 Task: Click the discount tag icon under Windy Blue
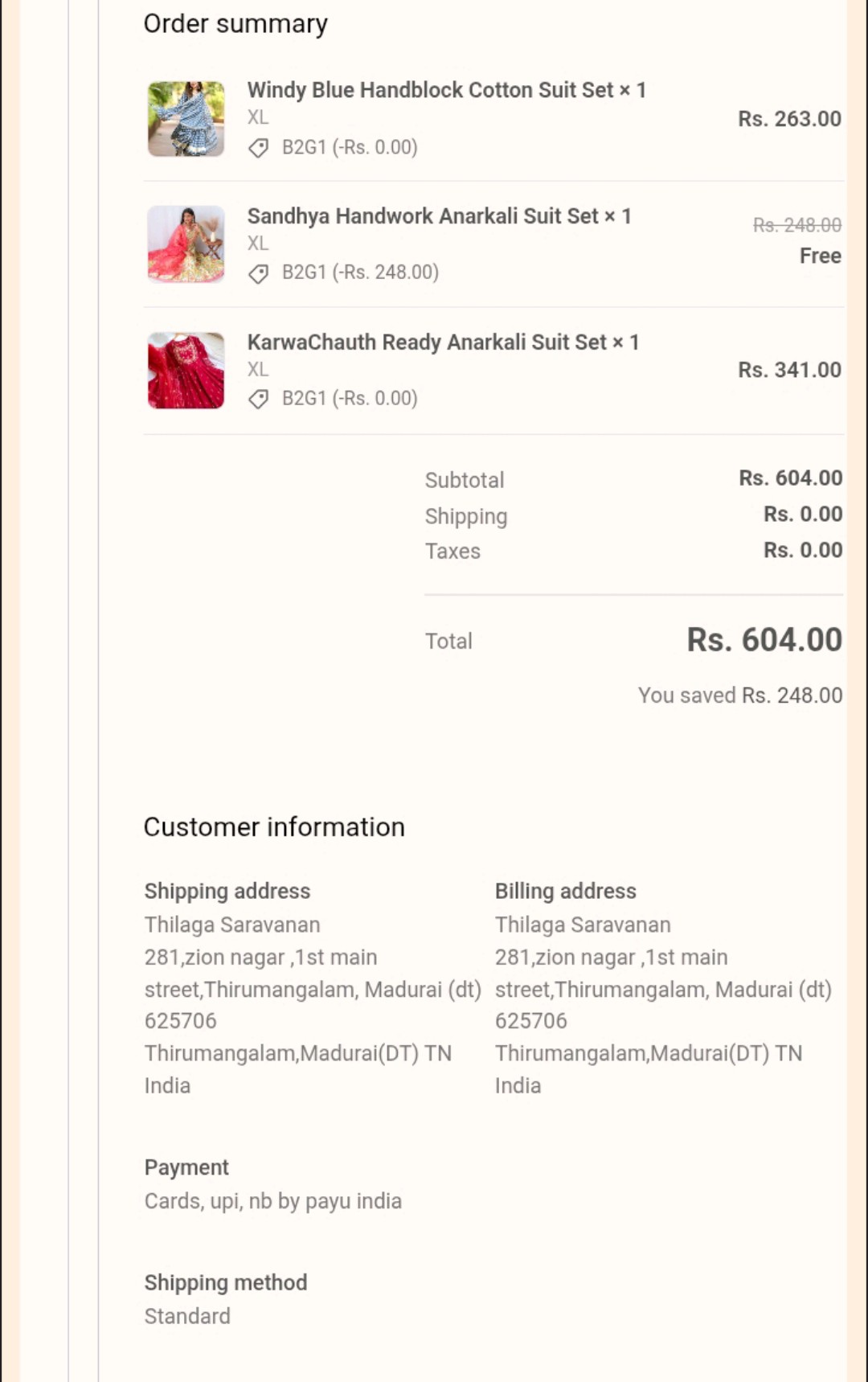[258, 148]
